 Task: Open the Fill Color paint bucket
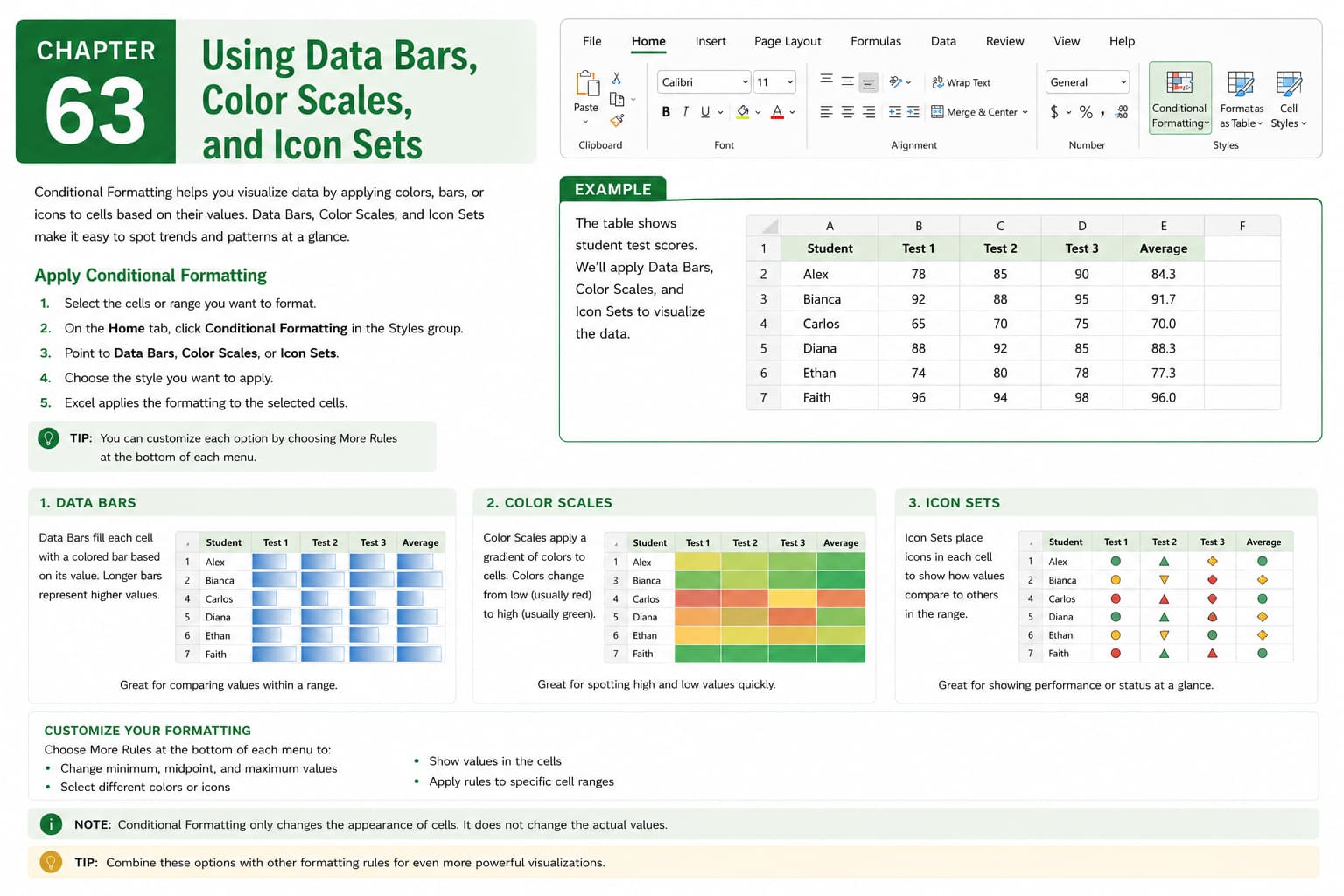coord(743,111)
